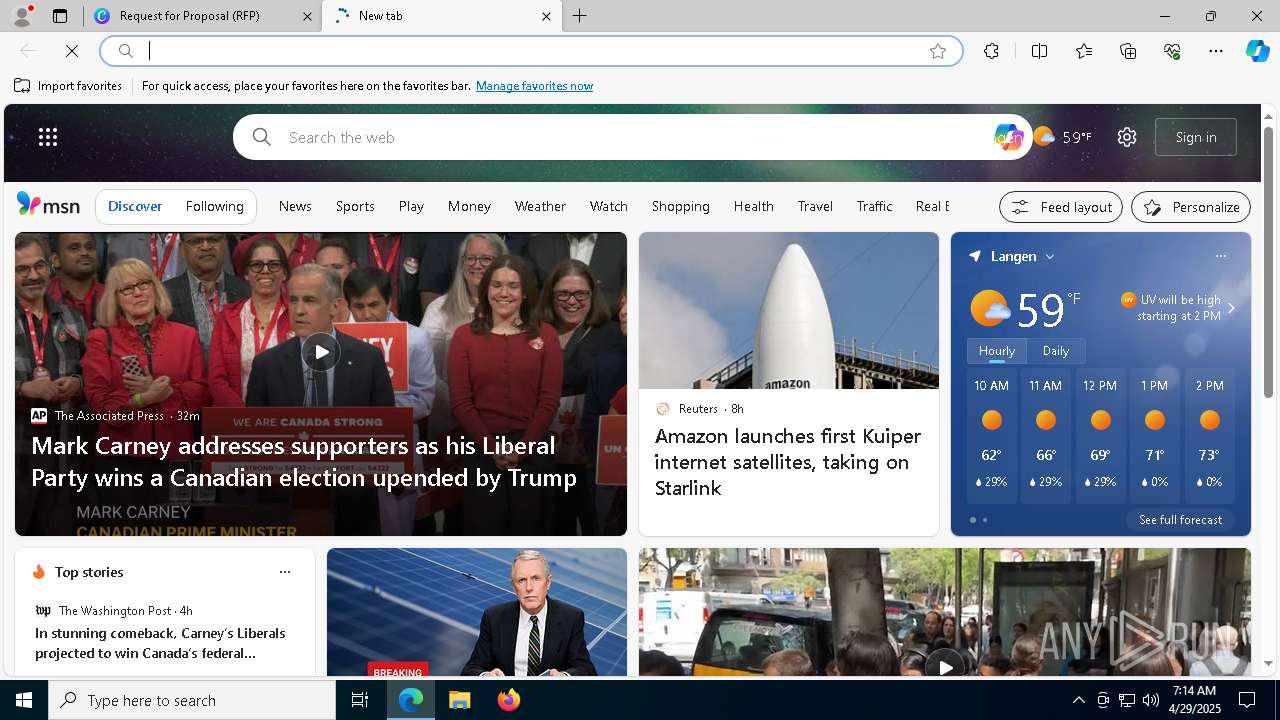This screenshot has height=720, width=1280.
Task: Open volume control in system tray
Action: tap(1151, 700)
